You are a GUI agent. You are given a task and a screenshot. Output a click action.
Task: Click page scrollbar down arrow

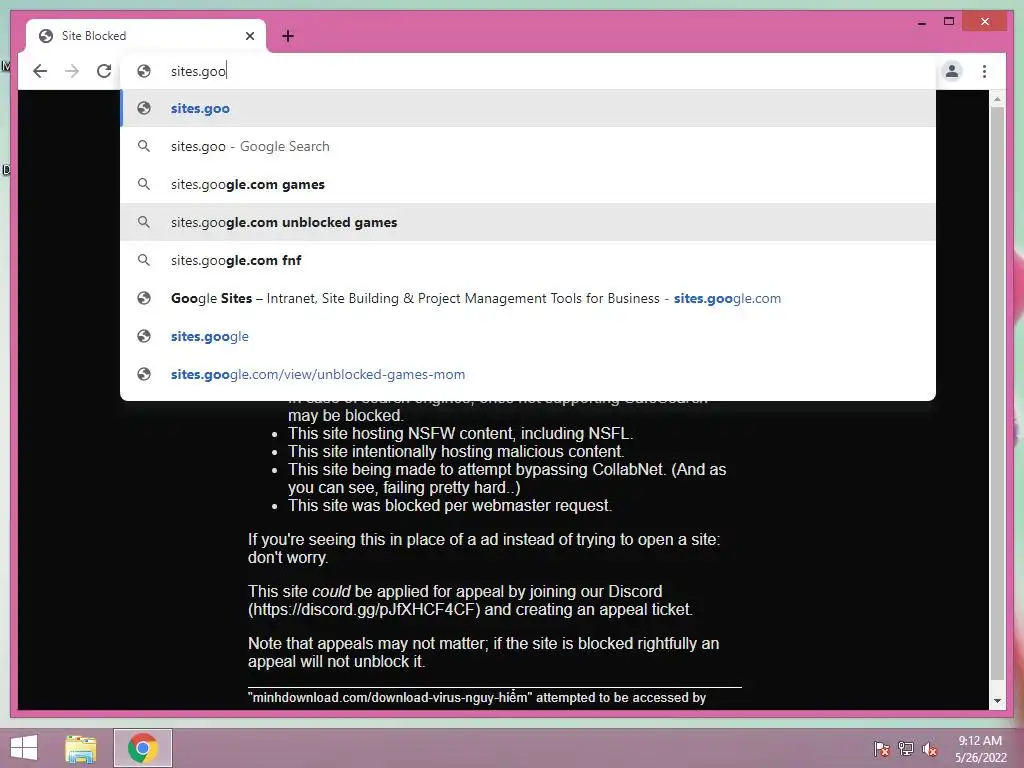click(997, 701)
